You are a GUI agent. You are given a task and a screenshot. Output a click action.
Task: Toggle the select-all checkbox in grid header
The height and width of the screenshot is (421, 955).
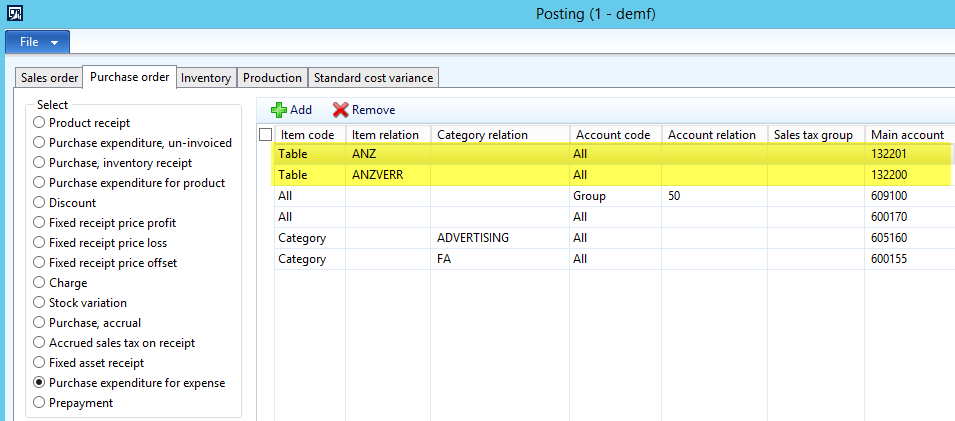coord(265,135)
